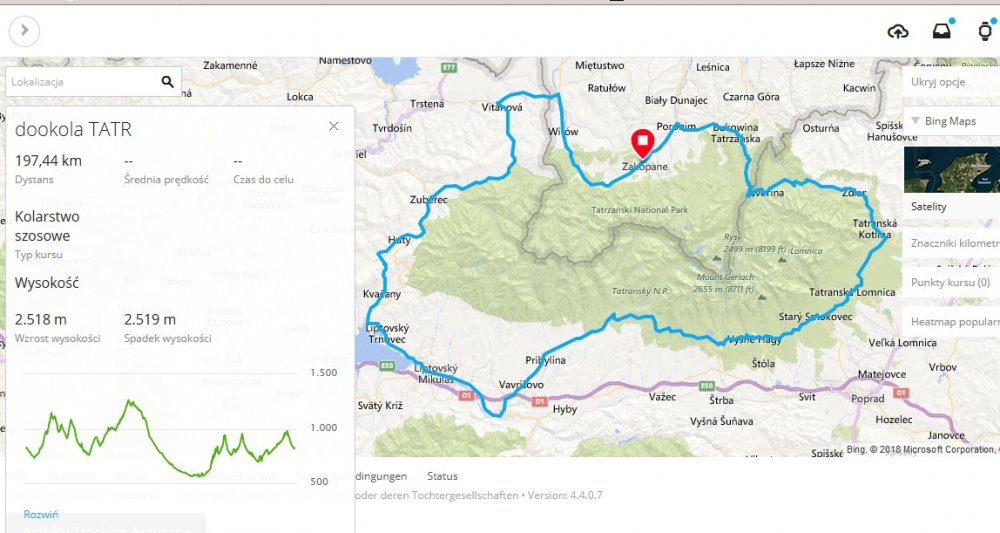Toggle Punkty kursu (0) option
This screenshot has height=533, width=1000.
950,283
